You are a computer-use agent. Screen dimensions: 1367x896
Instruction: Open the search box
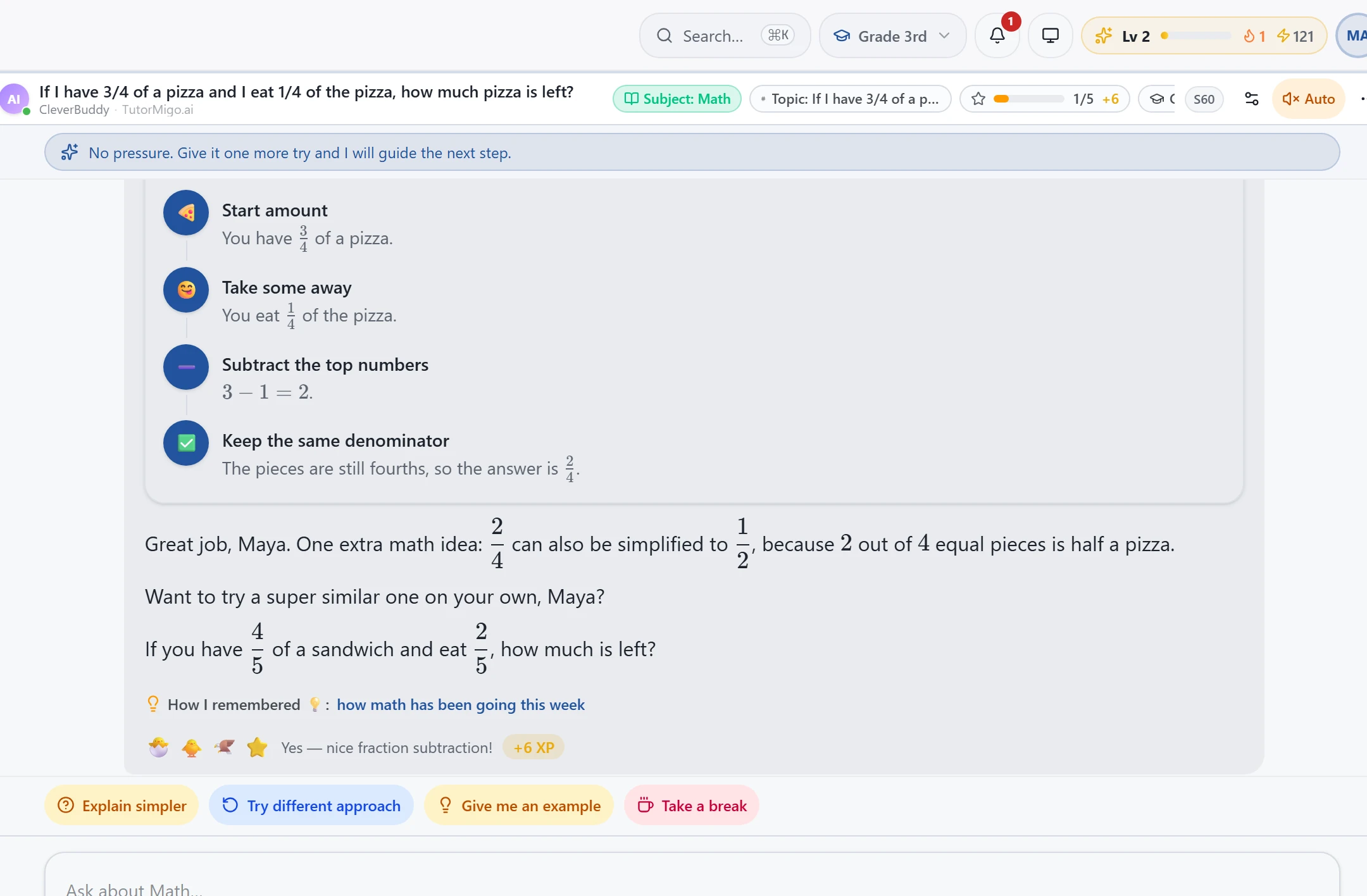tap(725, 35)
